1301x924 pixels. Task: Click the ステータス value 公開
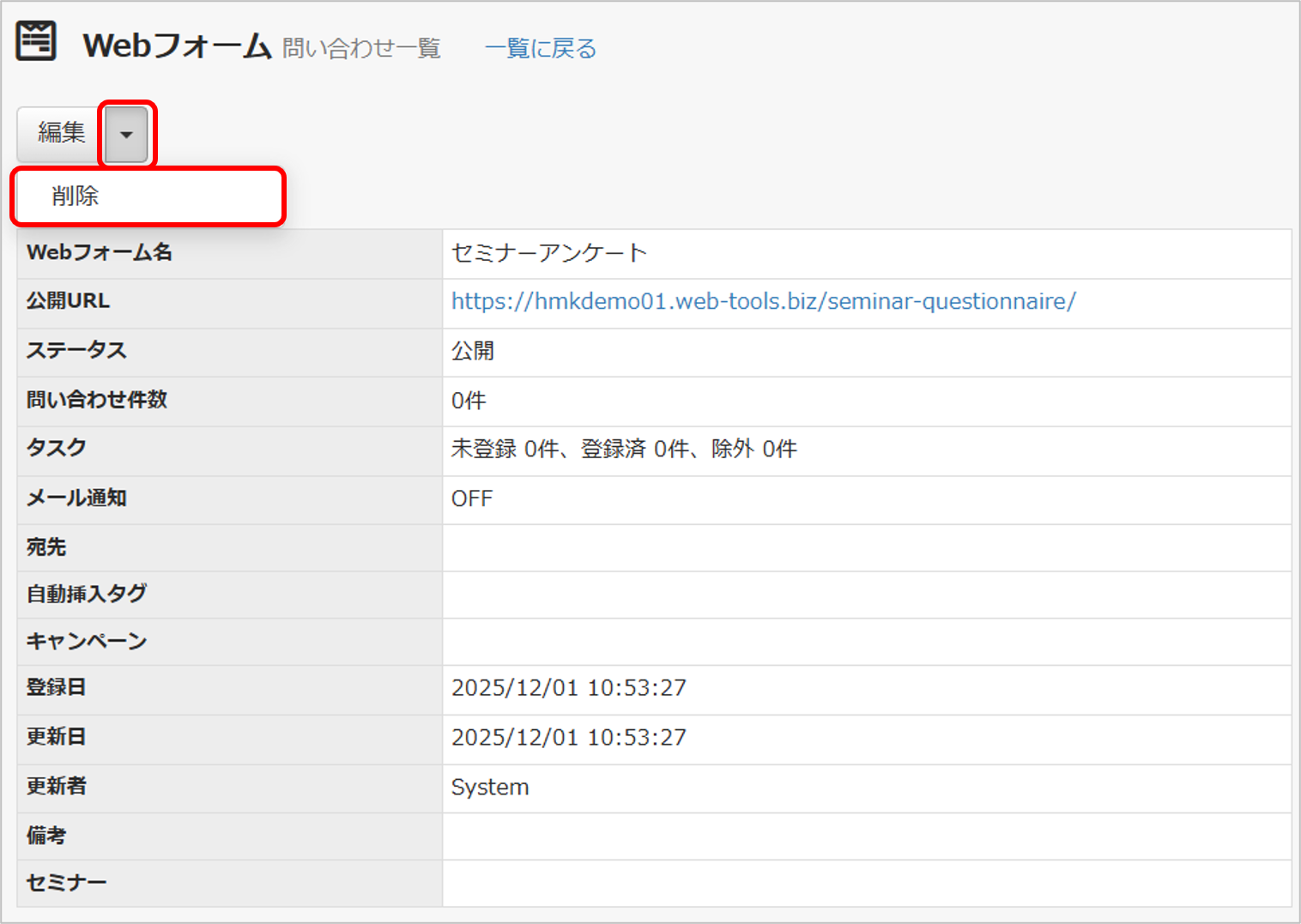pos(473,351)
